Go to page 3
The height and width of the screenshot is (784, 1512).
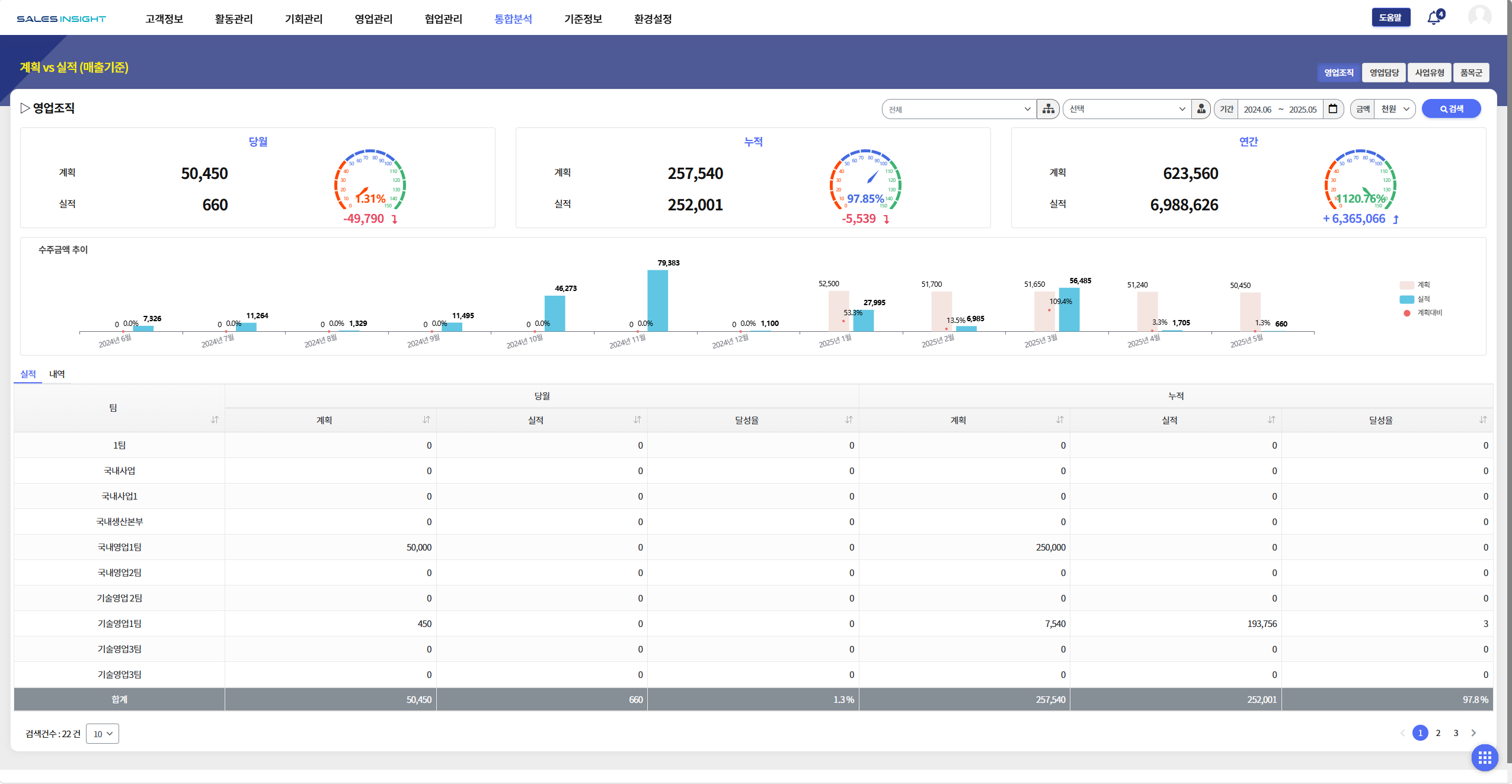[x=1456, y=733]
